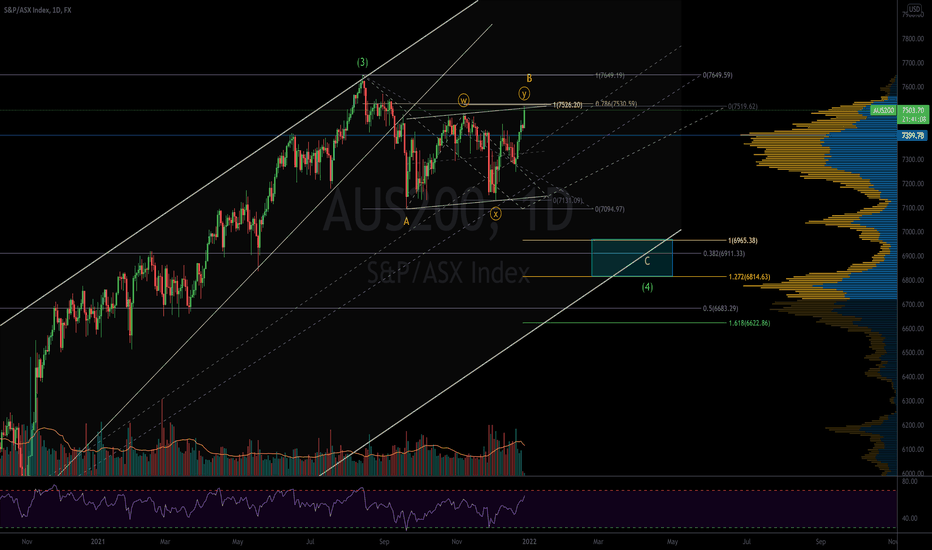
Task: Click the 1(6965.38) extension label
Action: [742, 241]
